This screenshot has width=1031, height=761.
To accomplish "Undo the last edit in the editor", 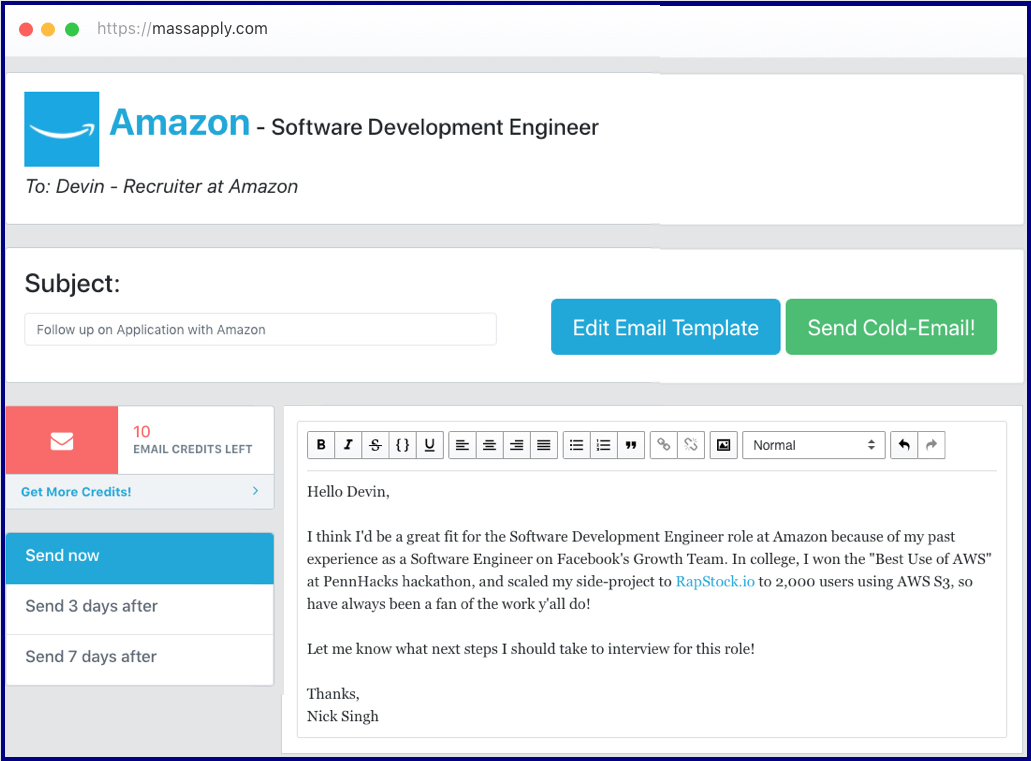I will click(x=904, y=445).
